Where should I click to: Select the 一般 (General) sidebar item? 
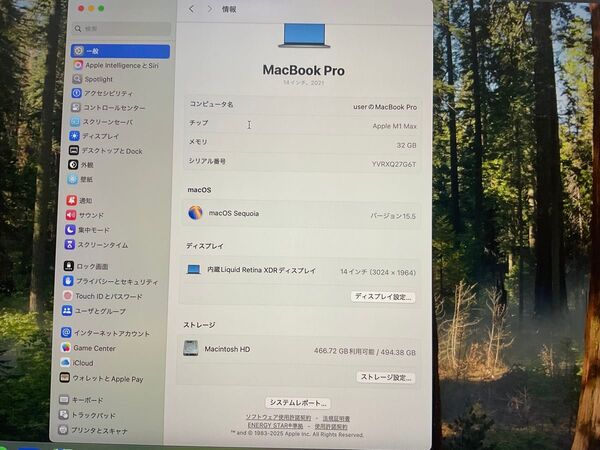click(x=120, y=51)
